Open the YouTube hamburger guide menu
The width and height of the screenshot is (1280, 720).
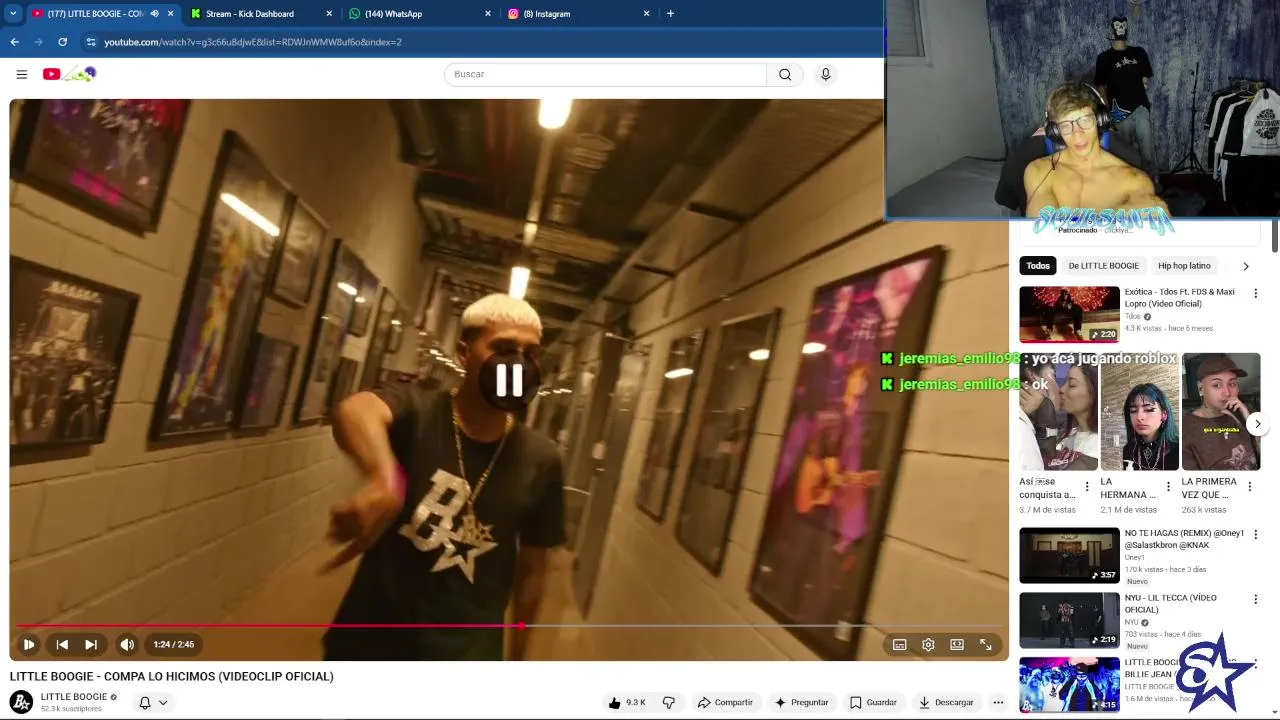point(21,74)
